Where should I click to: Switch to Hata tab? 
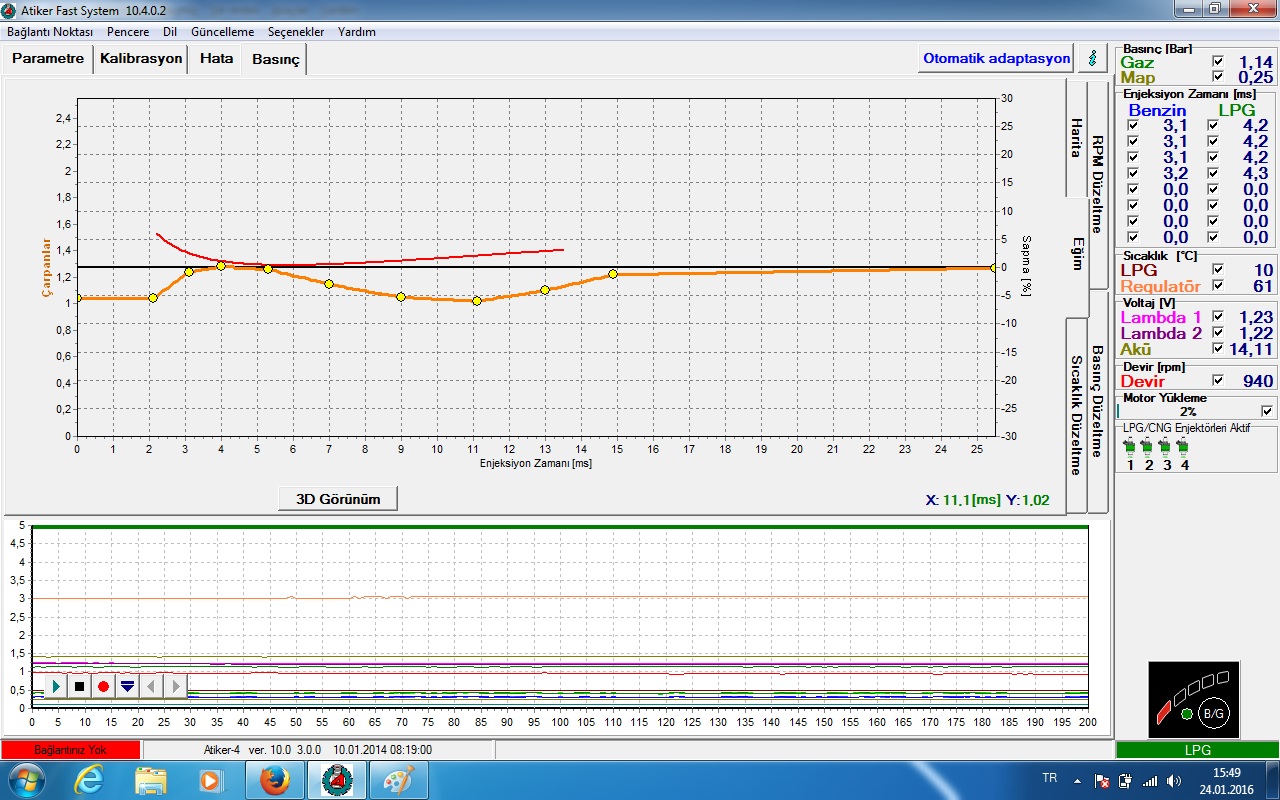(216, 58)
